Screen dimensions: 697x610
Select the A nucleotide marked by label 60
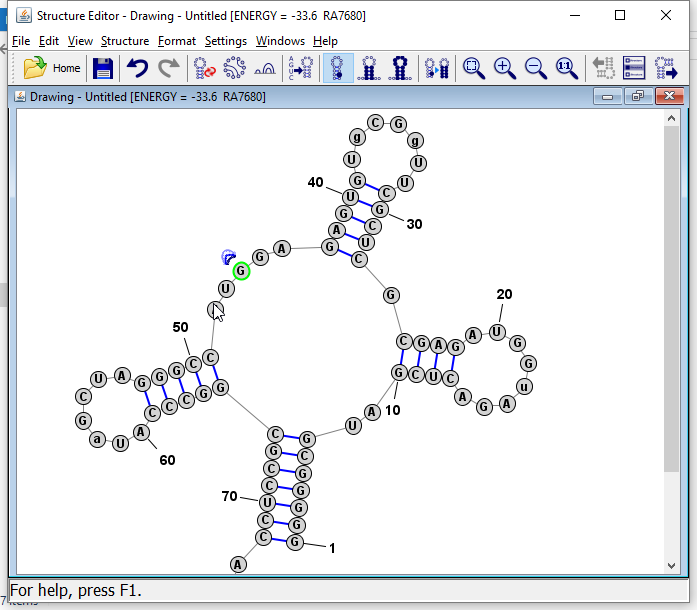pos(141,432)
